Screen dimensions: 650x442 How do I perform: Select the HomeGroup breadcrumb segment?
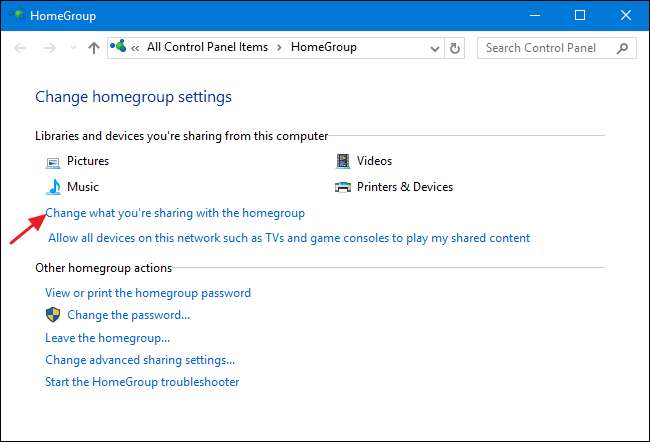tap(323, 47)
